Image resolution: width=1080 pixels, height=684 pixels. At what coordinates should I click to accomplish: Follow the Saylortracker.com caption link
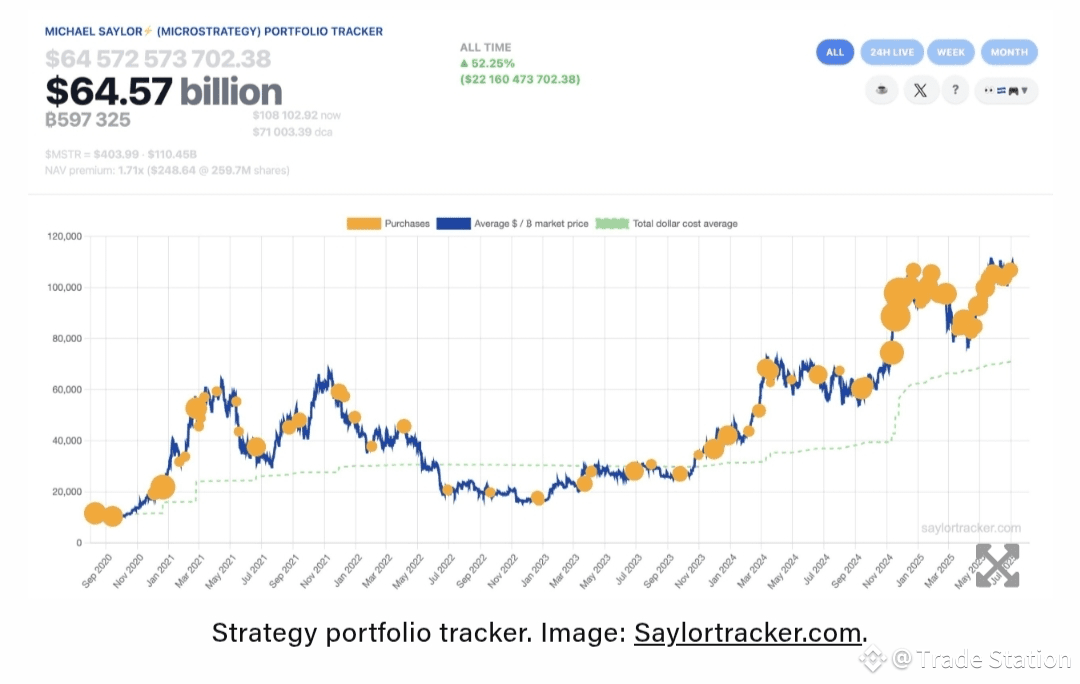(x=747, y=632)
